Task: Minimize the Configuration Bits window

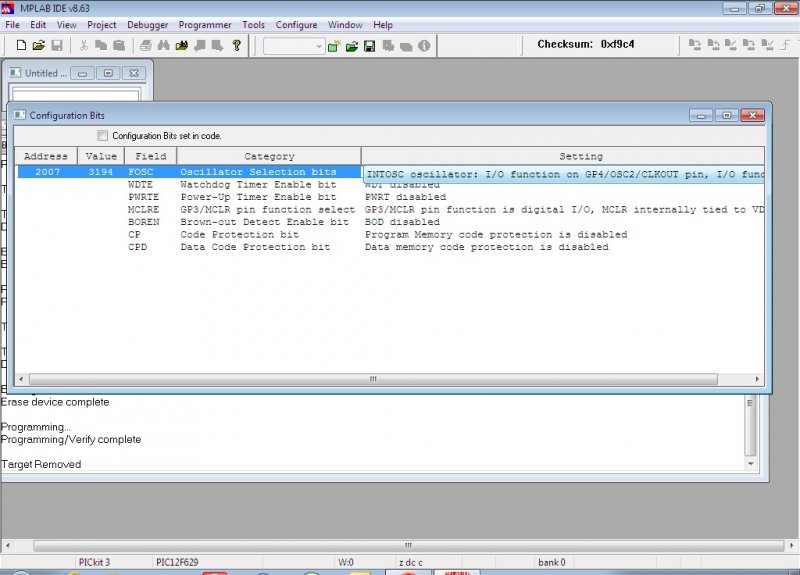Action: coord(701,115)
